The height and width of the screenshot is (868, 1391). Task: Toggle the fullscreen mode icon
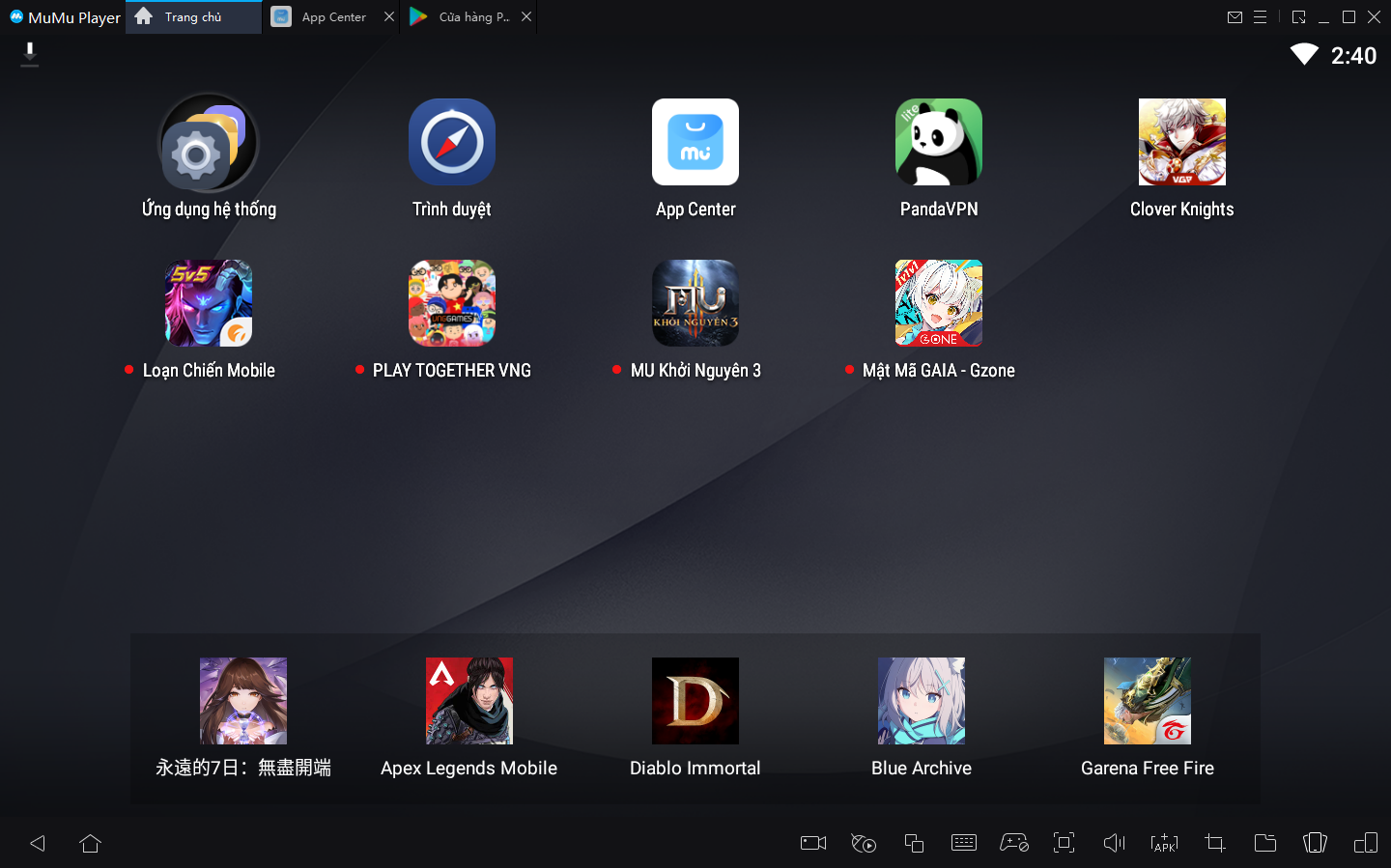point(1065,843)
